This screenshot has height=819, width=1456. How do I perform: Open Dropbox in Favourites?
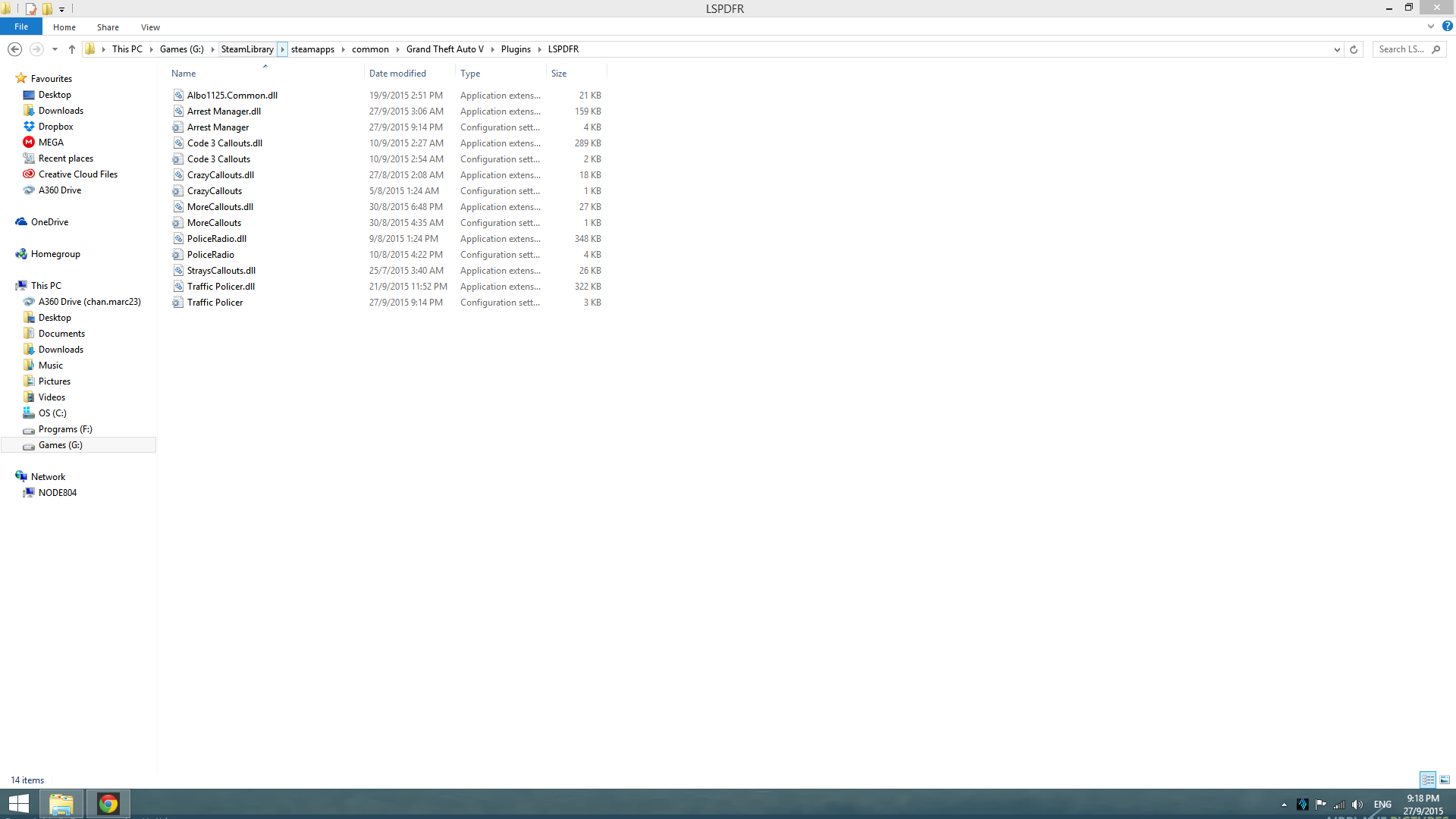coord(55,127)
